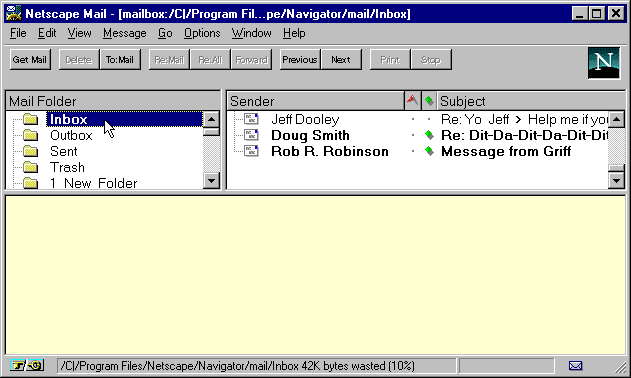Go to the Next message
This screenshot has height=378, width=631.
[x=341, y=60]
